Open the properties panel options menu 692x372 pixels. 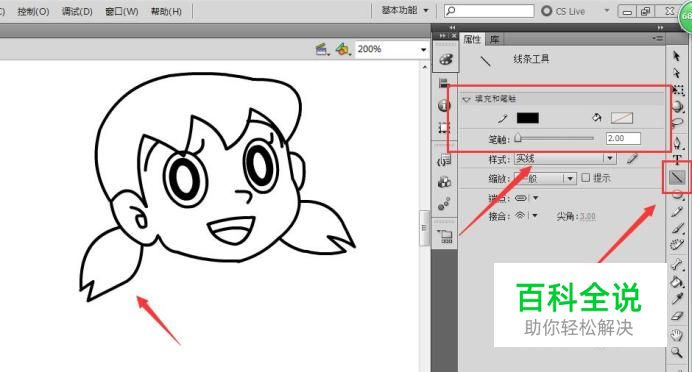[658, 38]
